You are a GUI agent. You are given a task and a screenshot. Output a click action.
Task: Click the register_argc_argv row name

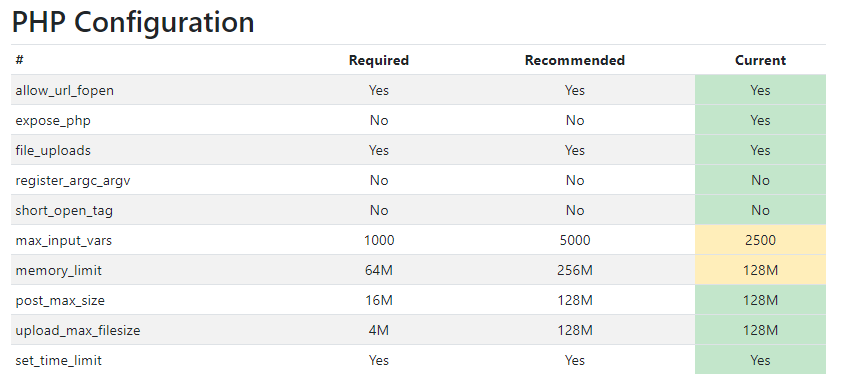73,180
